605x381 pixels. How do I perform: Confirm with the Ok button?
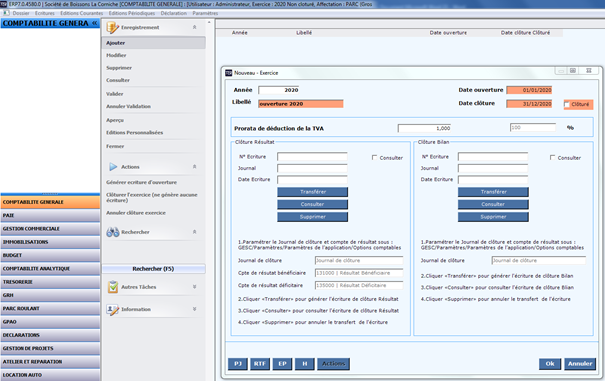[550, 364]
